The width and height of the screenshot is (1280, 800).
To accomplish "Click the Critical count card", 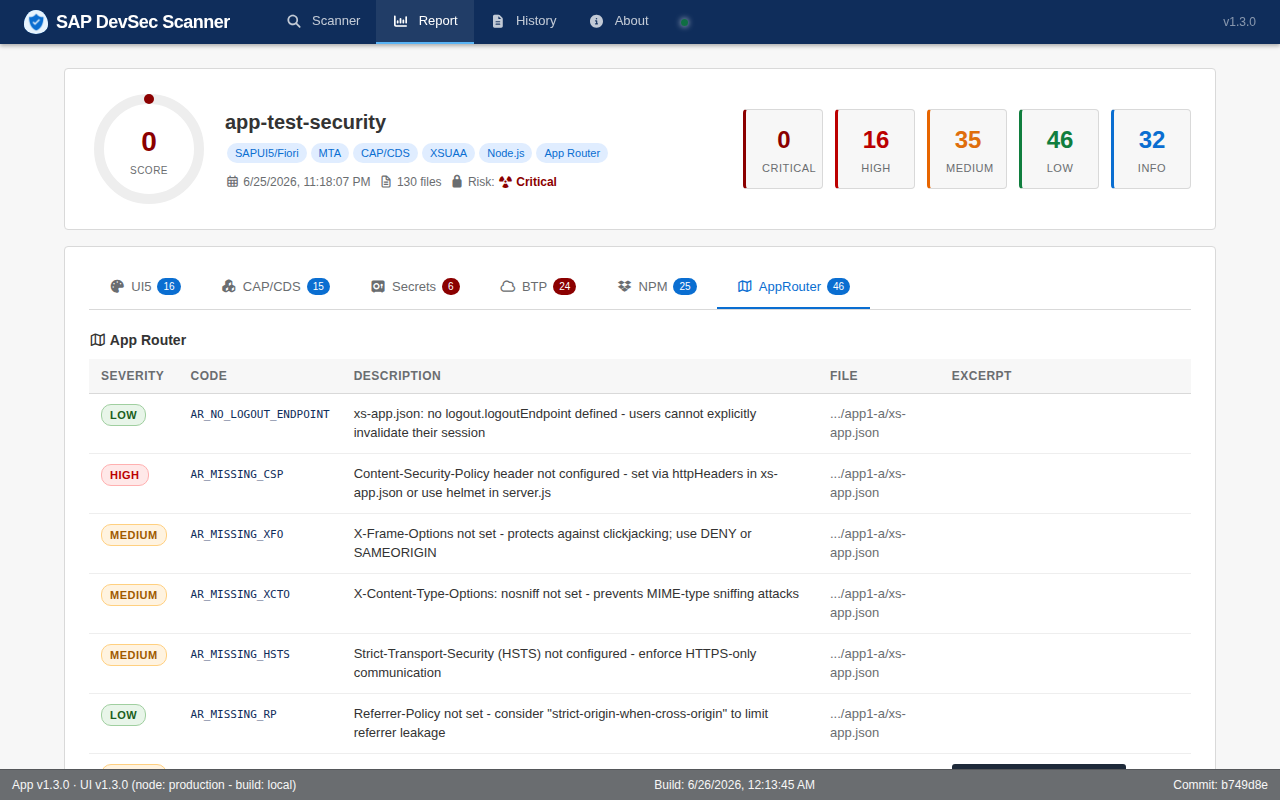I will (x=783, y=149).
